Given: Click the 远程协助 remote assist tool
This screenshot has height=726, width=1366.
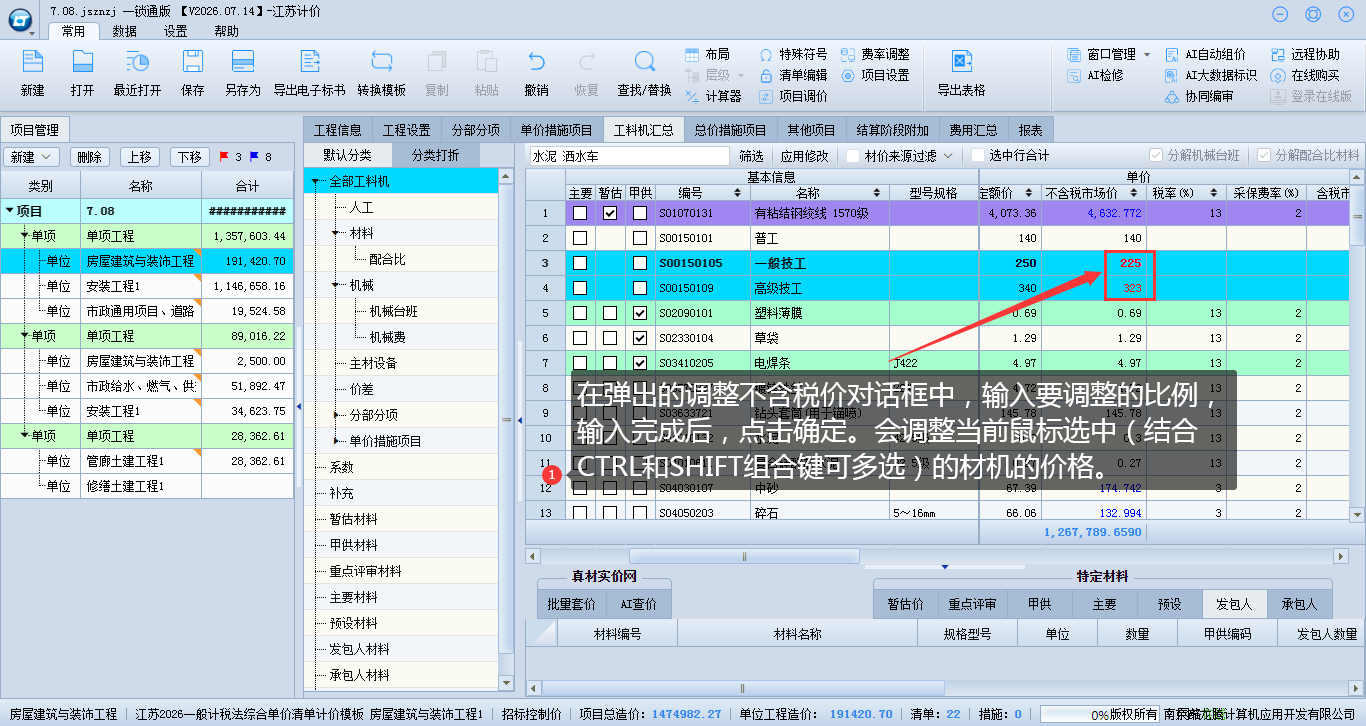Looking at the screenshot, I should pyautogui.click(x=1305, y=54).
